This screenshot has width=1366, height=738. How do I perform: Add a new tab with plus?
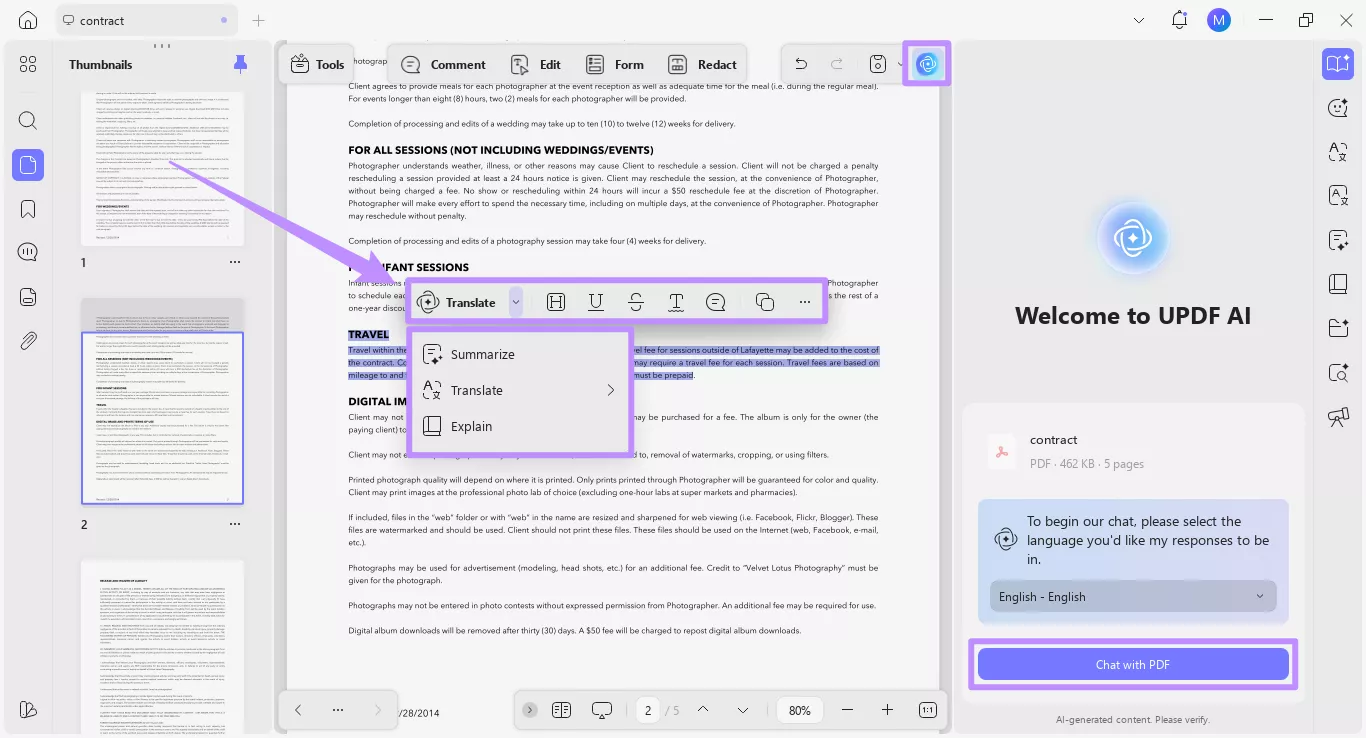[258, 20]
